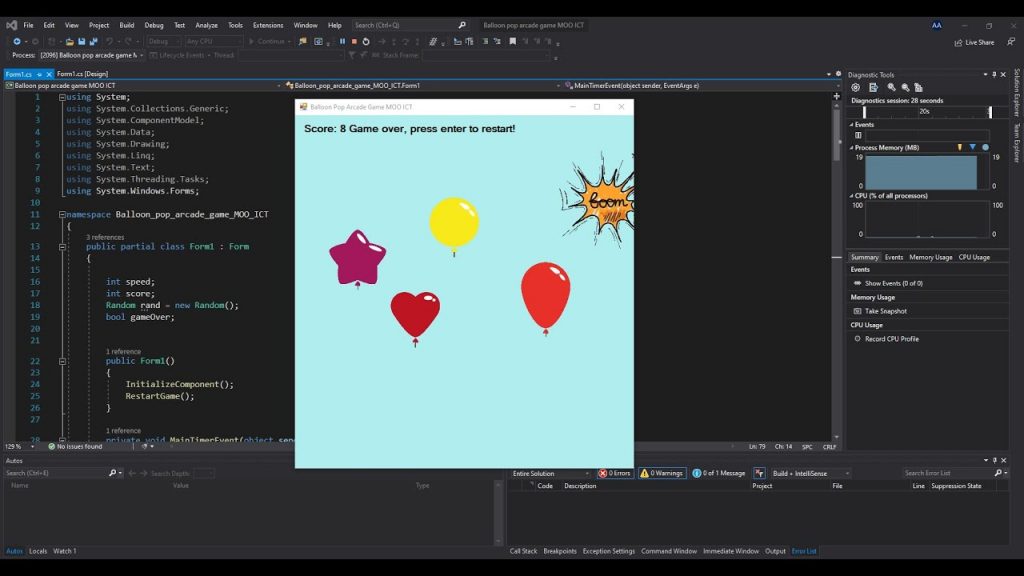Click the Live Share button

[973, 42]
